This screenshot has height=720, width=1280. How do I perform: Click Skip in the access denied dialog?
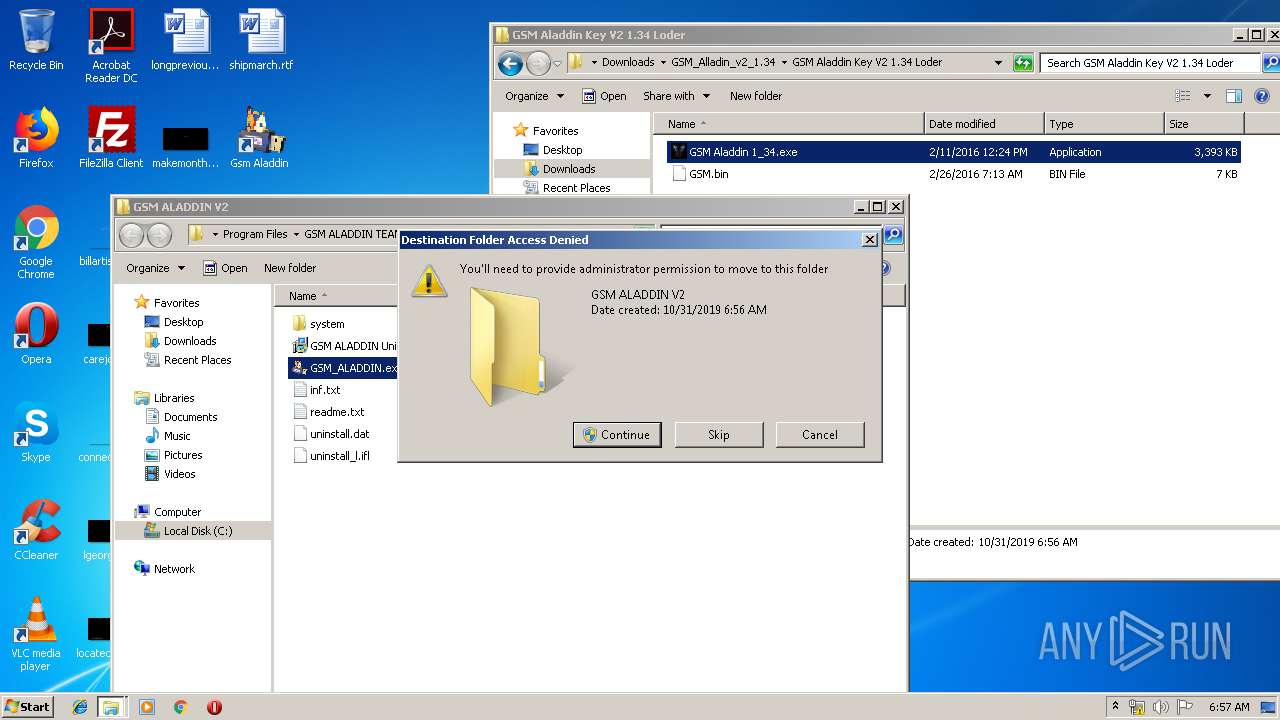click(x=719, y=435)
